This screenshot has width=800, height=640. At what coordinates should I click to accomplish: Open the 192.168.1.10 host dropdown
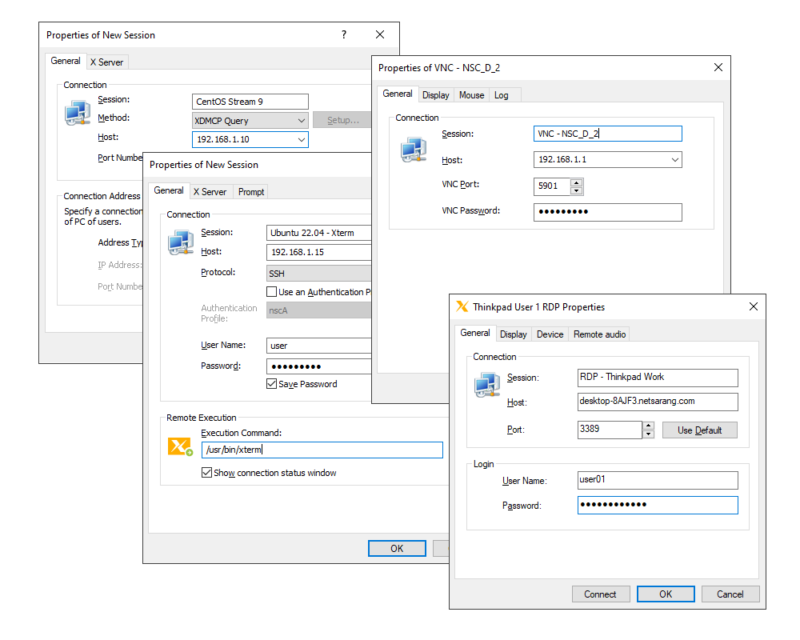click(x=301, y=140)
